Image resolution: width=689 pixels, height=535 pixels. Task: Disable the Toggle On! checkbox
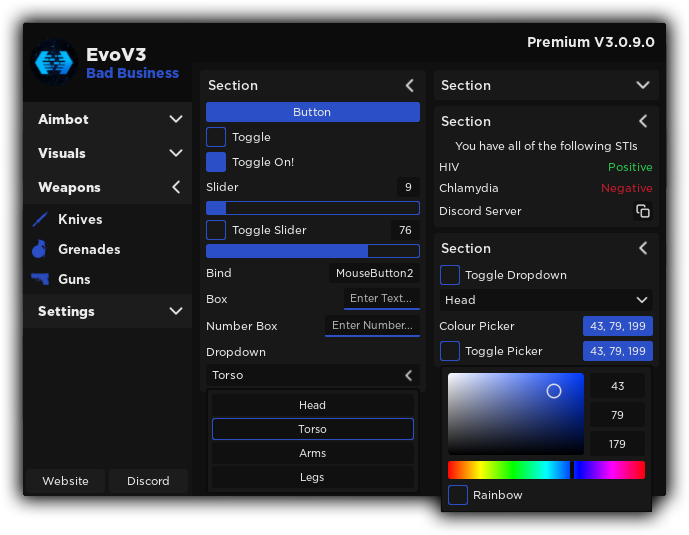coord(216,162)
